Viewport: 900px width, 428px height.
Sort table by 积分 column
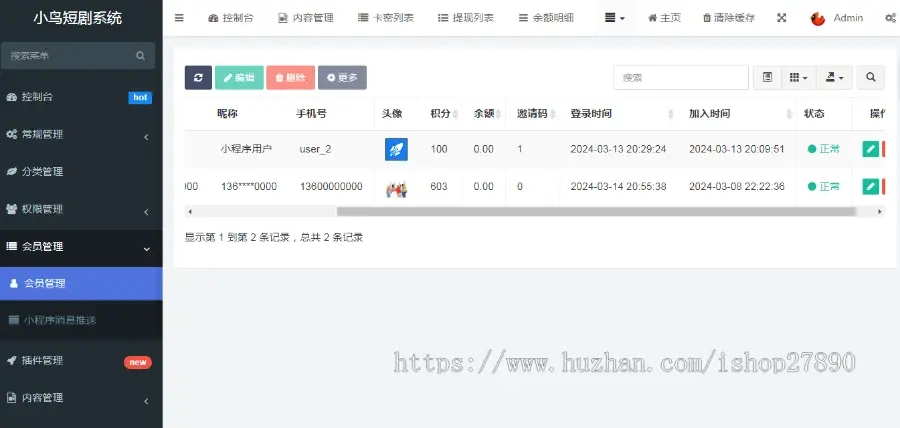click(443, 114)
